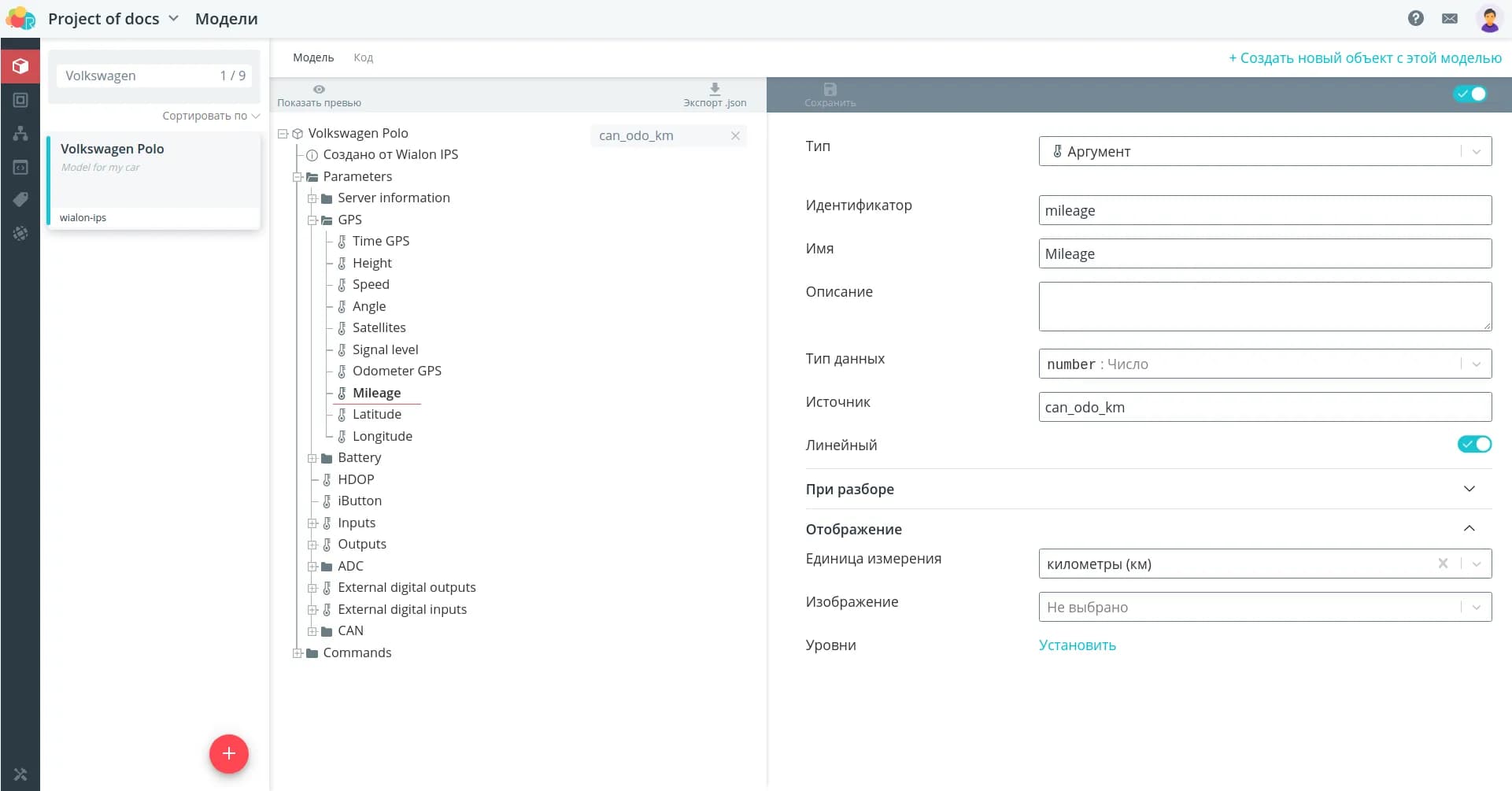
Task: Open the Тип данных dropdown
Action: click(1264, 364)
